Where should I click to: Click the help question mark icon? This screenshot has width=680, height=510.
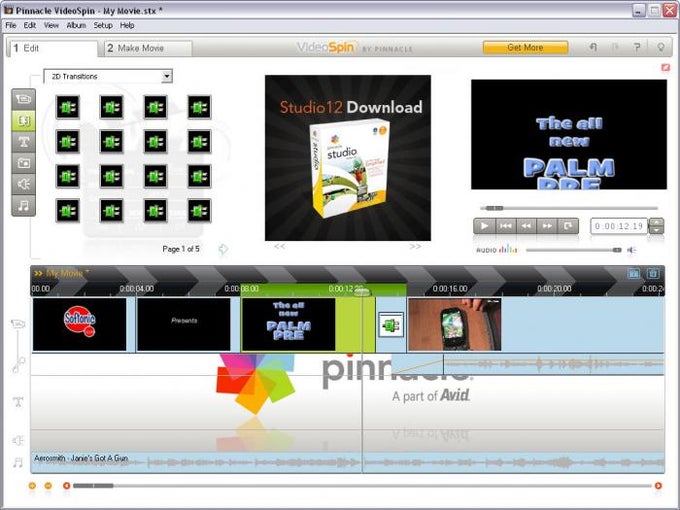pos(637,47)
